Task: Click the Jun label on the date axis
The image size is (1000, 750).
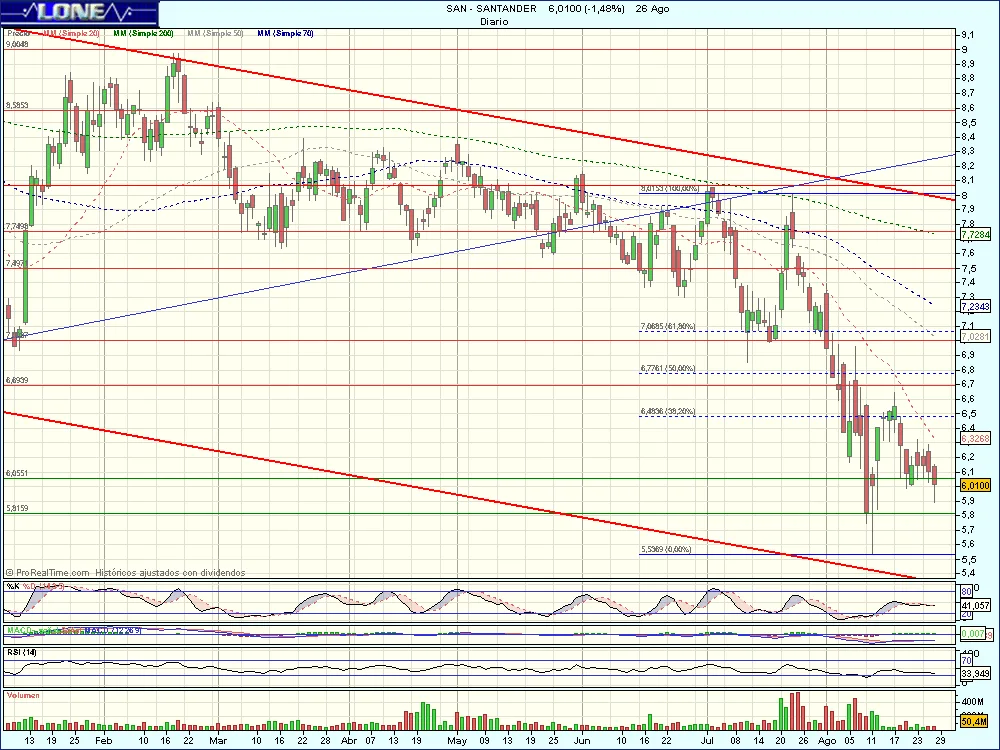Action: pyautogui.click(x=582, y=740)
